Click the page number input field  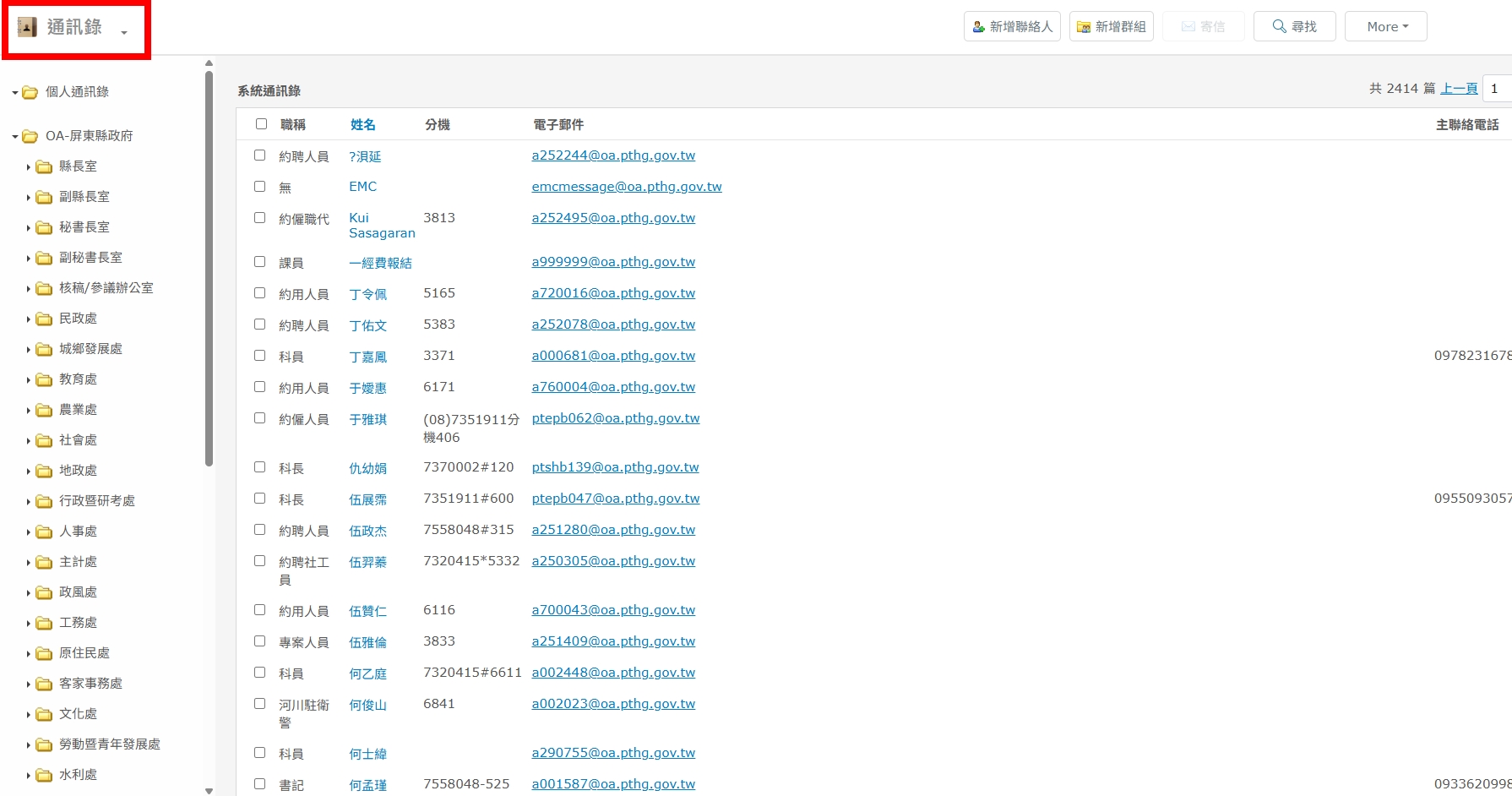point(1497,89)
